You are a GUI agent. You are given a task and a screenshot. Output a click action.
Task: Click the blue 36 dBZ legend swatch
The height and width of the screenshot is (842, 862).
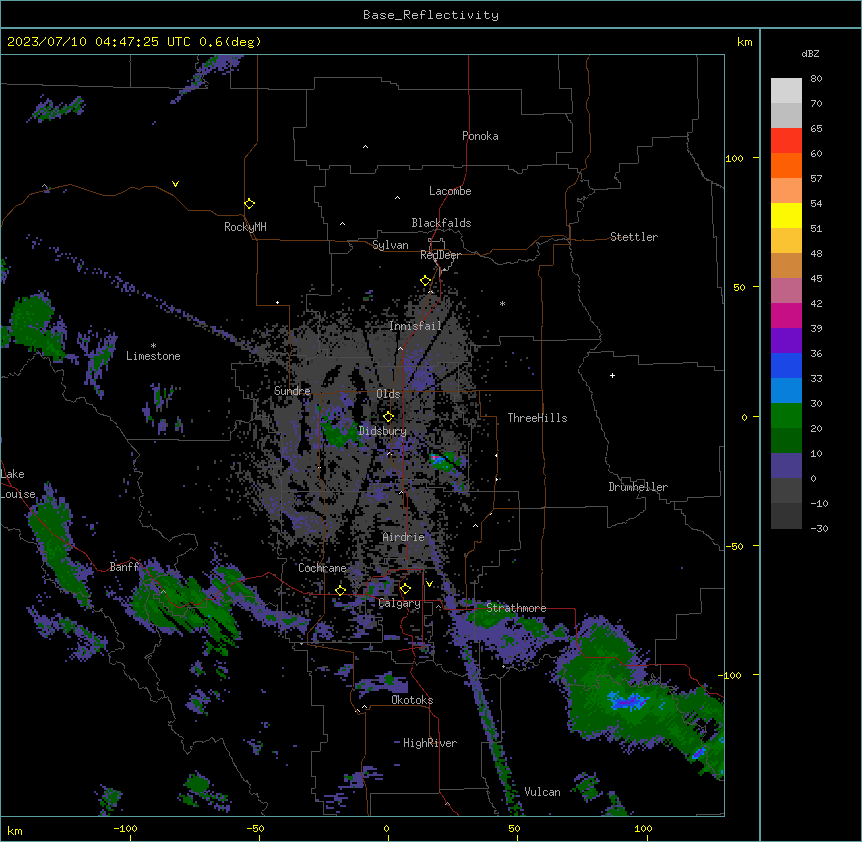[786, 365]
